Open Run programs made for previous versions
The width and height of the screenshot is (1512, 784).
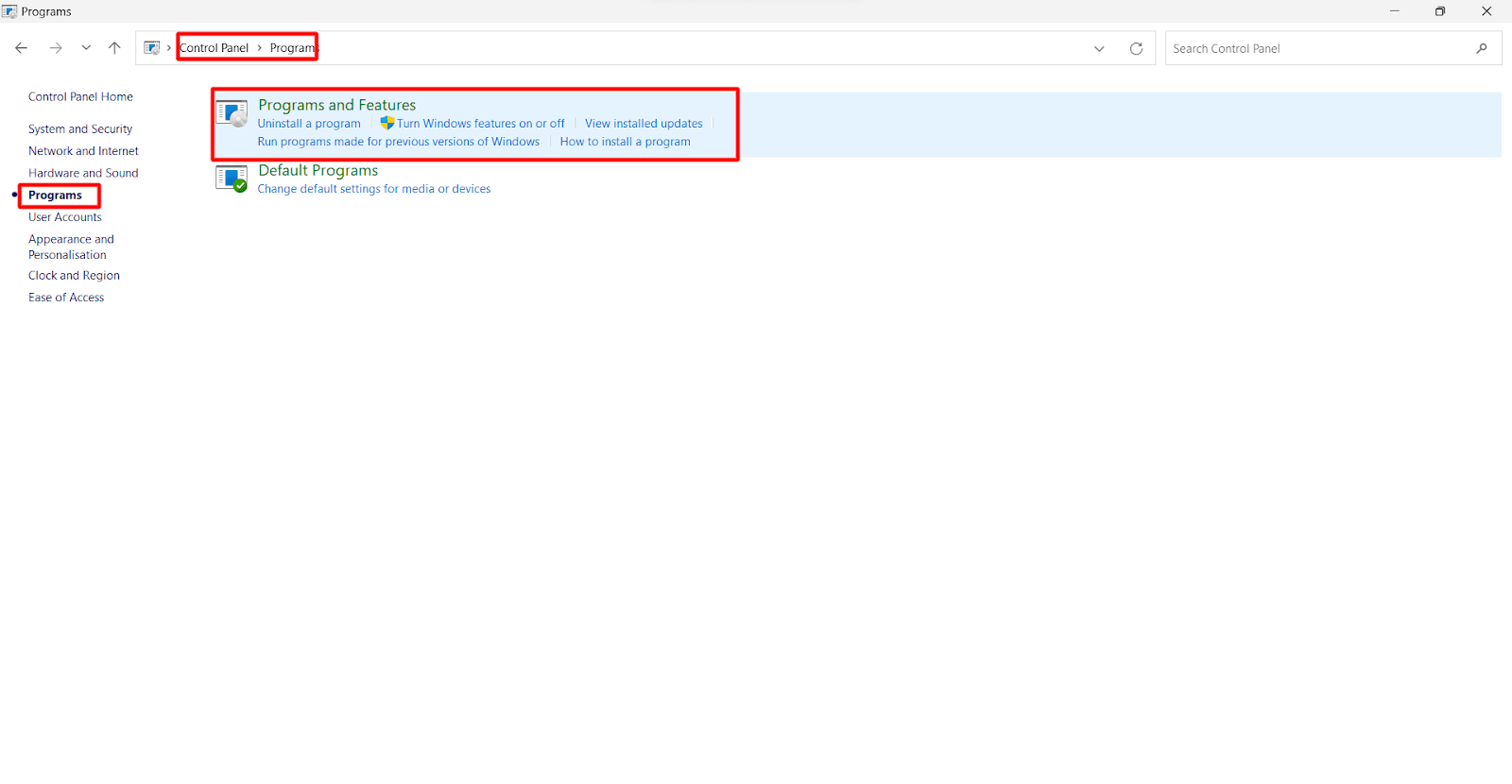[399, 142]
